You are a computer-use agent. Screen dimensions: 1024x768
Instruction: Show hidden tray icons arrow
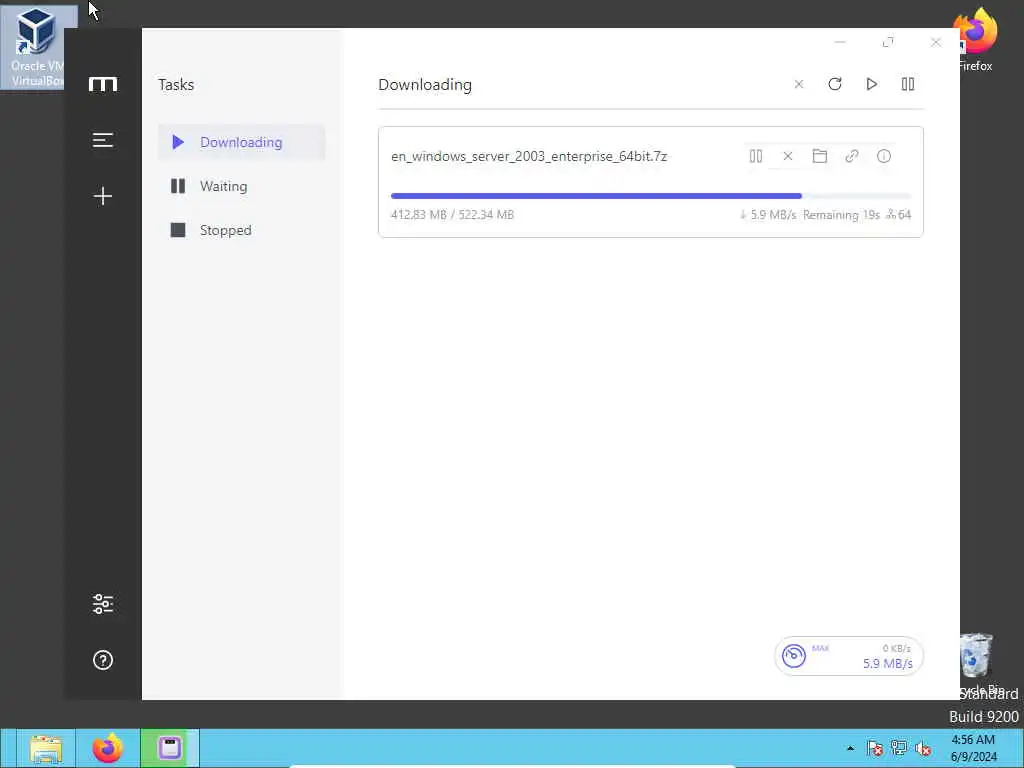pyautogui.click(x=850, y=748)
